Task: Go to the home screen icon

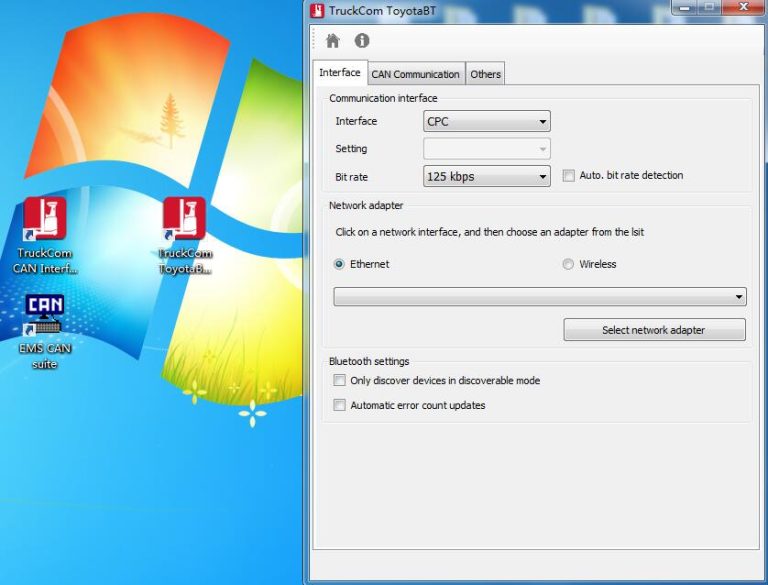Action: [333, 41]
